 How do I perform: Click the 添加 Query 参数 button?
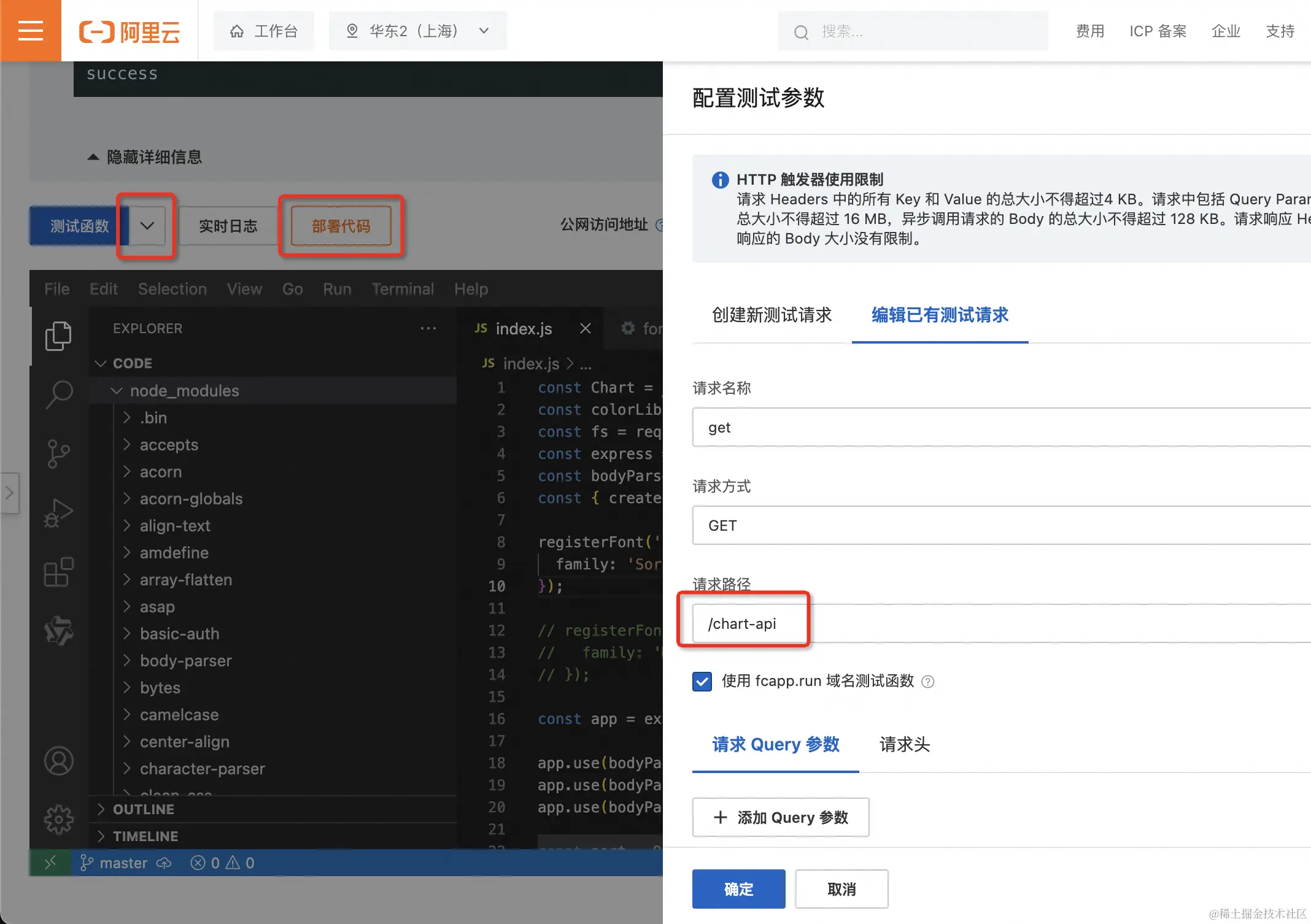(780, 817)
